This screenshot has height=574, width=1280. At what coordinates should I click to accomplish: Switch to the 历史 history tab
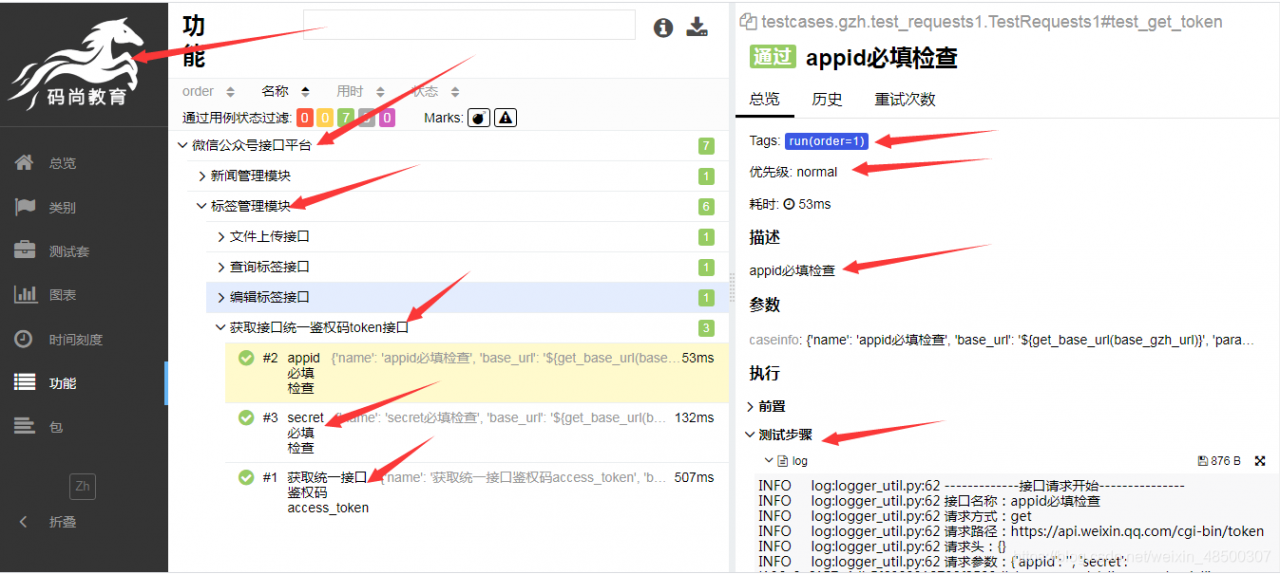[827, 99]
